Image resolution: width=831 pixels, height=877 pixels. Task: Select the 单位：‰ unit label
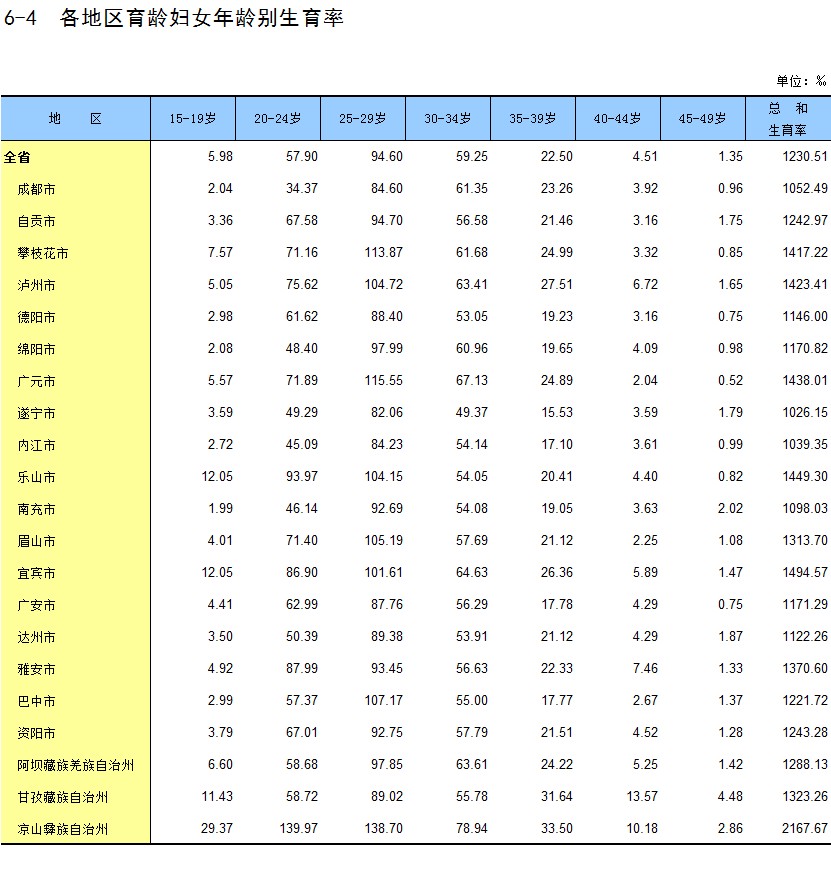pos(801,81)
